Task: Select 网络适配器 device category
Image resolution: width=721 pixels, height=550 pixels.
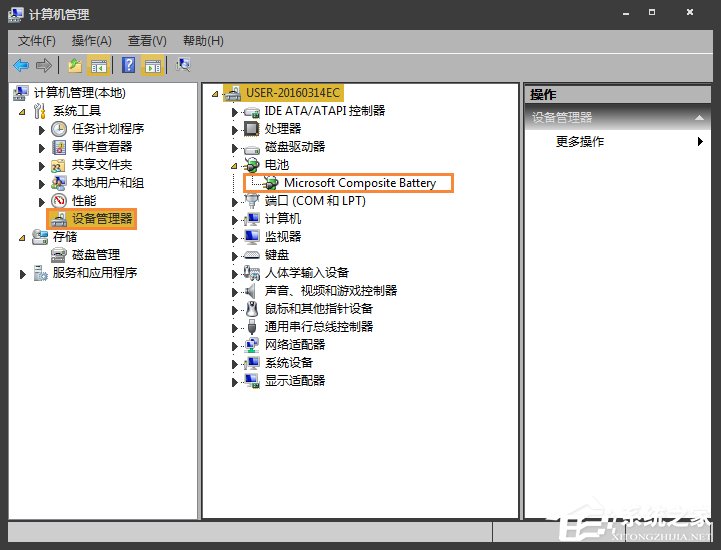Action: point(295,344)
